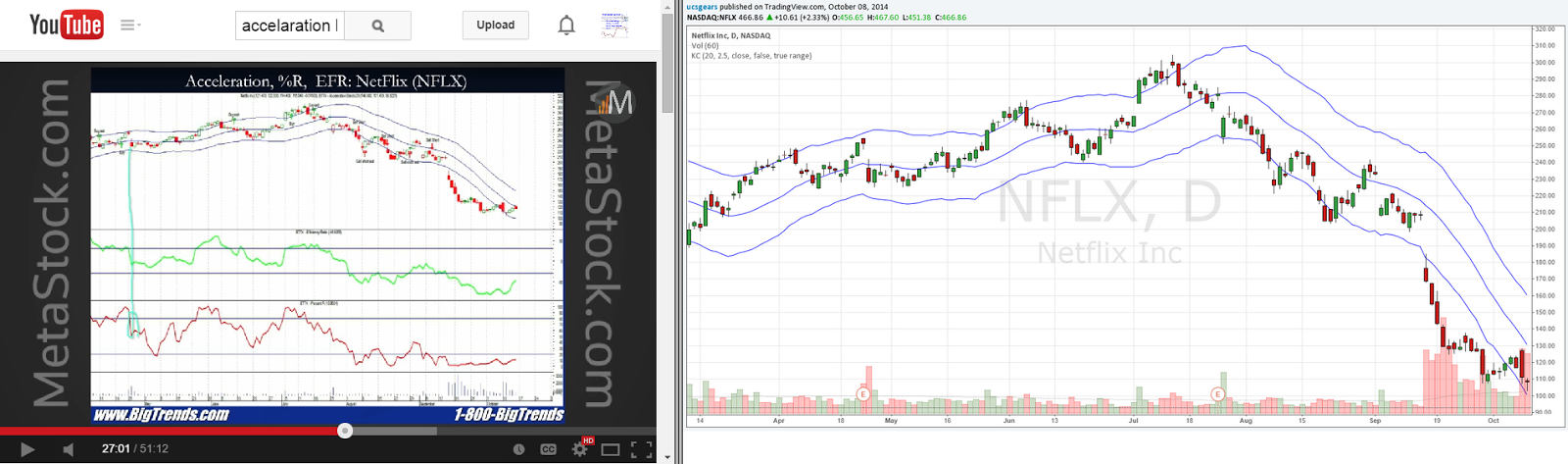Click the open price O:456.65 value

pyautogui.click(x=847, y=17)
